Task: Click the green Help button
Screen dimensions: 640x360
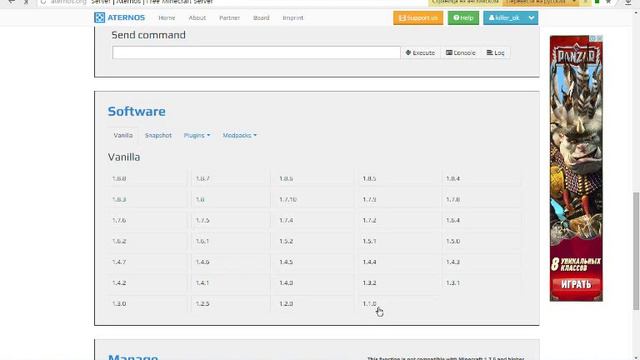Action: [x=463, y=18]
